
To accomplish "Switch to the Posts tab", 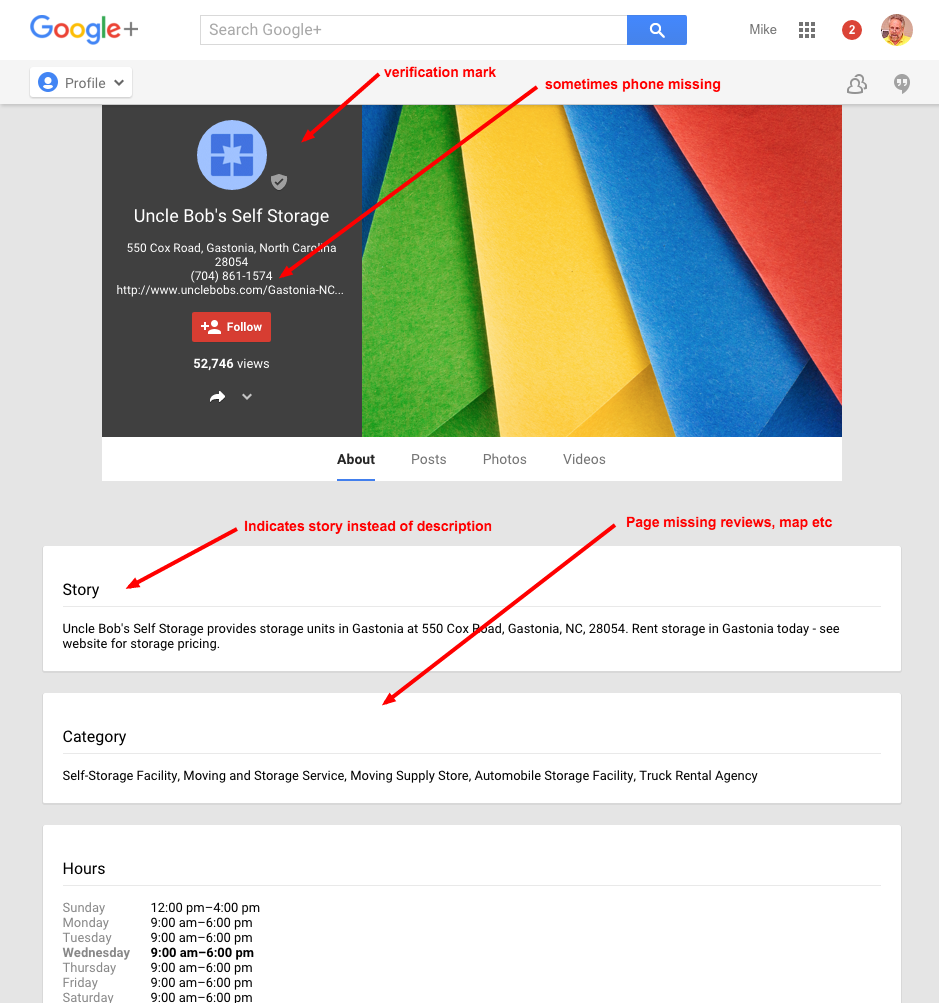I will [x=429, y=459].
